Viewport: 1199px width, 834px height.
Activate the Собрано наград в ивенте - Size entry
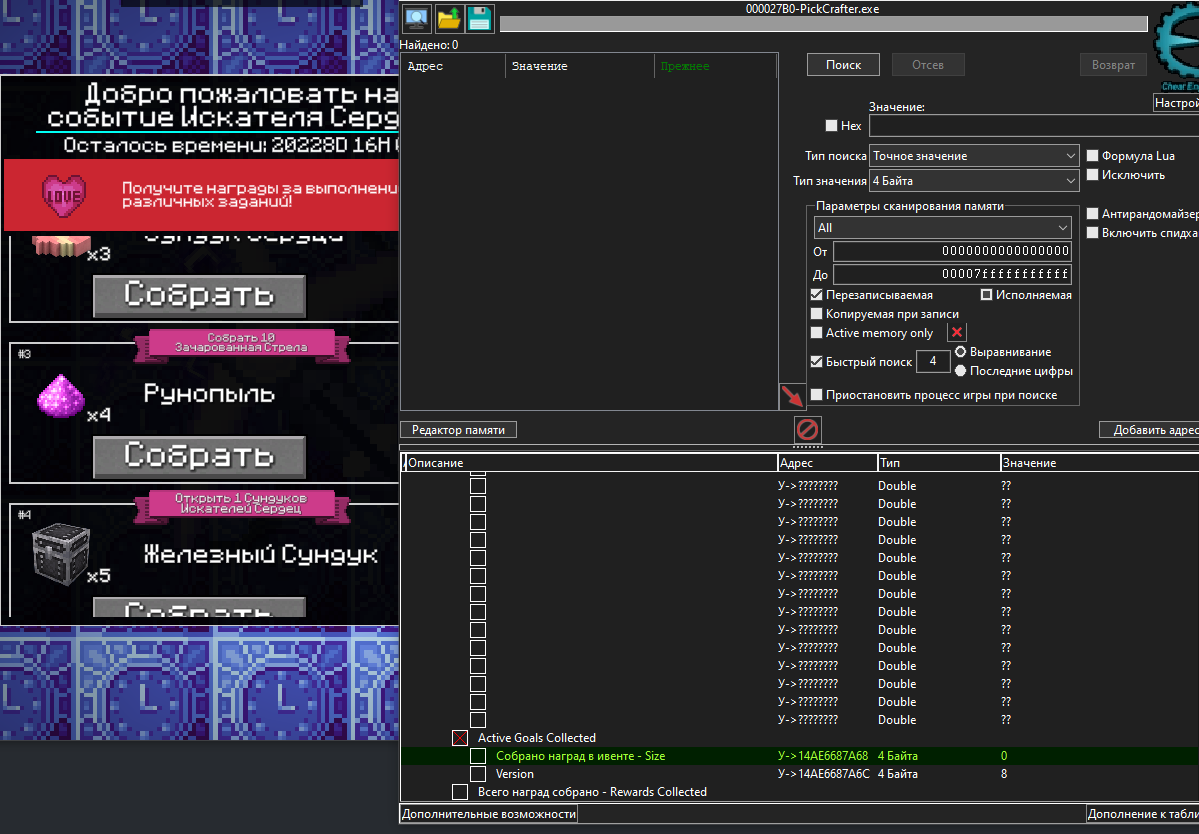pyautogui.click(x=478, y=756)
